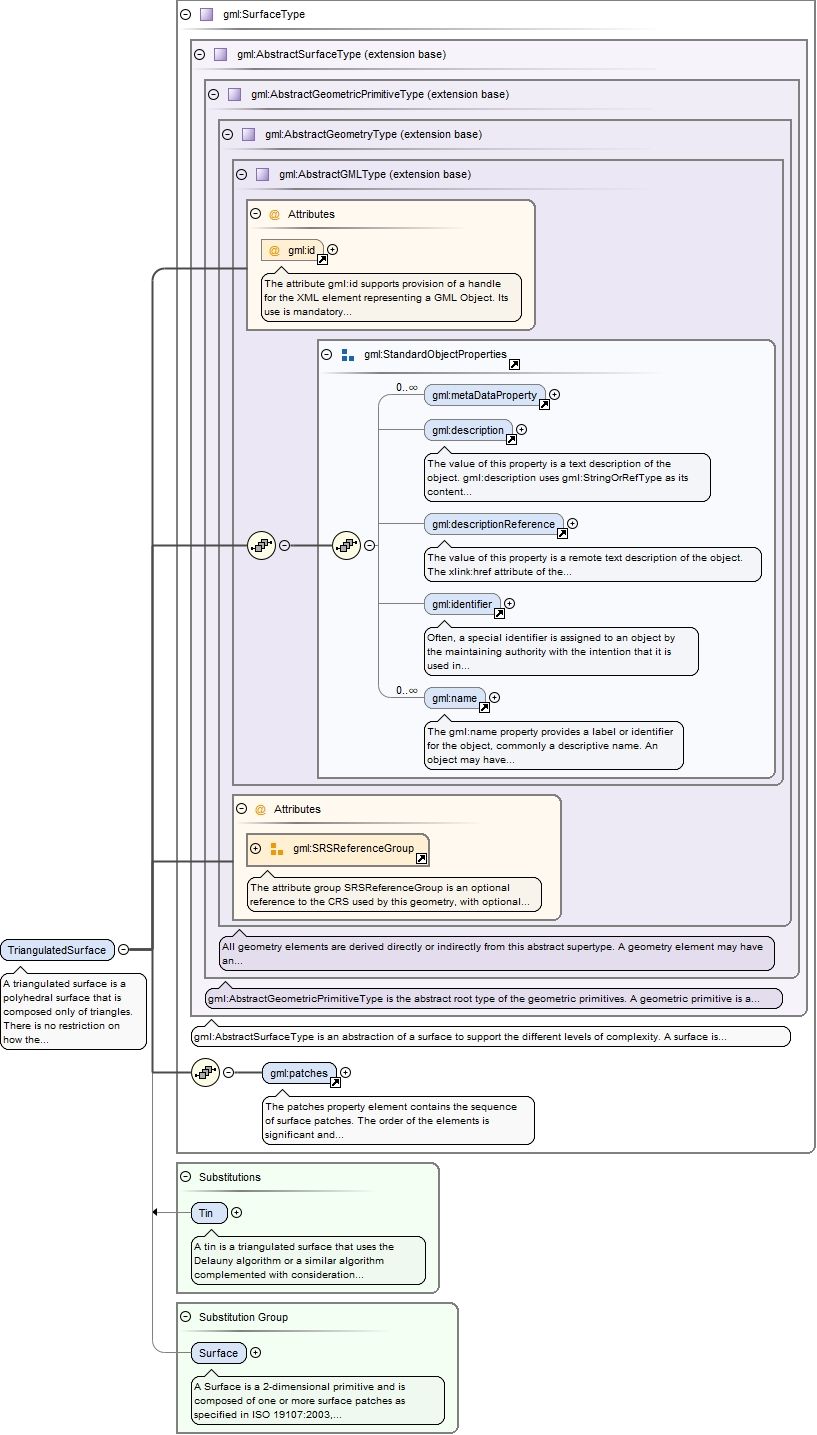Collapse the gml:AbstractGMLType extension base box

(x=241, y=174)
